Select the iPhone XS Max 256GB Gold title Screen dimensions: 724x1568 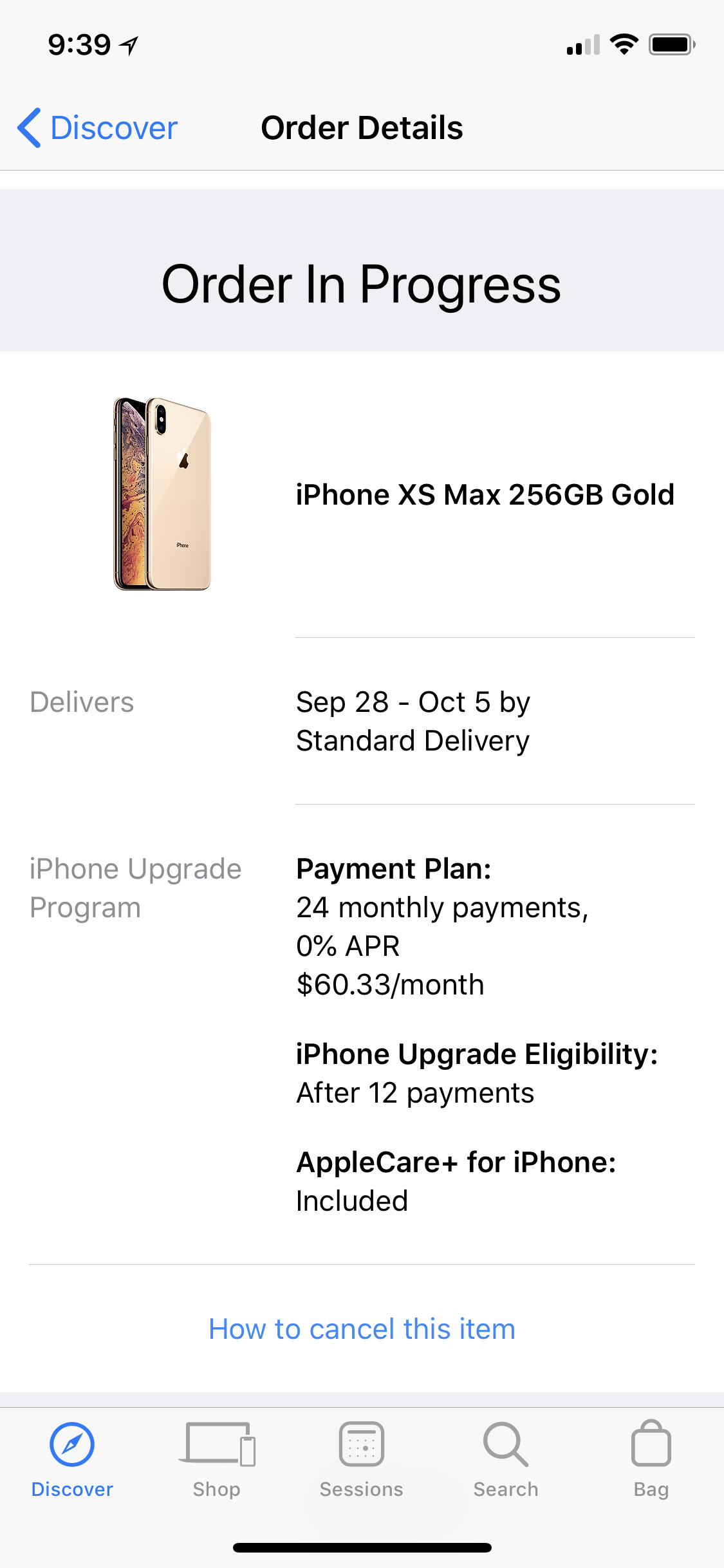click(x=485, y=494)
